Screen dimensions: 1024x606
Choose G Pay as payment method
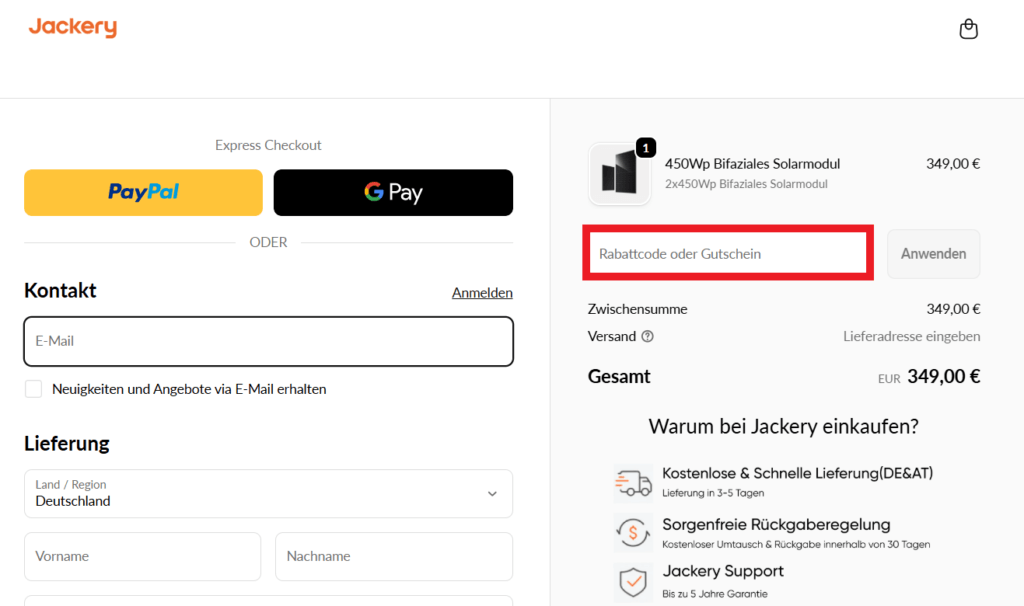click(x=393, y=192)
